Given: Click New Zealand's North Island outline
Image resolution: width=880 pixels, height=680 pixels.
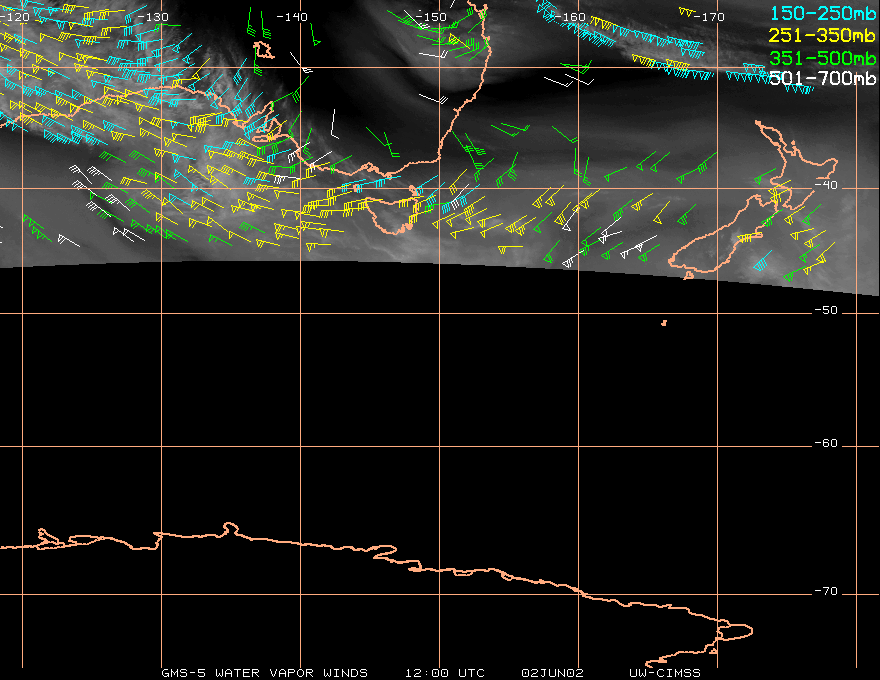Looking at the screenshot, I should click(797, 163).
